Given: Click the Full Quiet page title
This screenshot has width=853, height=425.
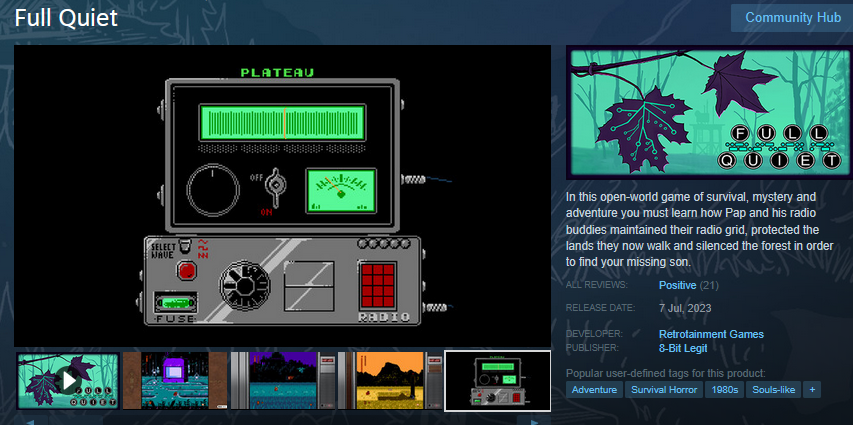Looking at the screenshot, I should [66, 18].
